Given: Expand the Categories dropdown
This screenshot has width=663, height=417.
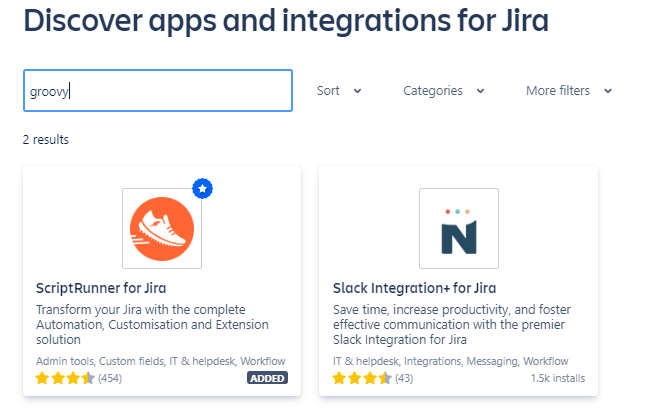Looking at the screenshot, I should pos(444,91).
